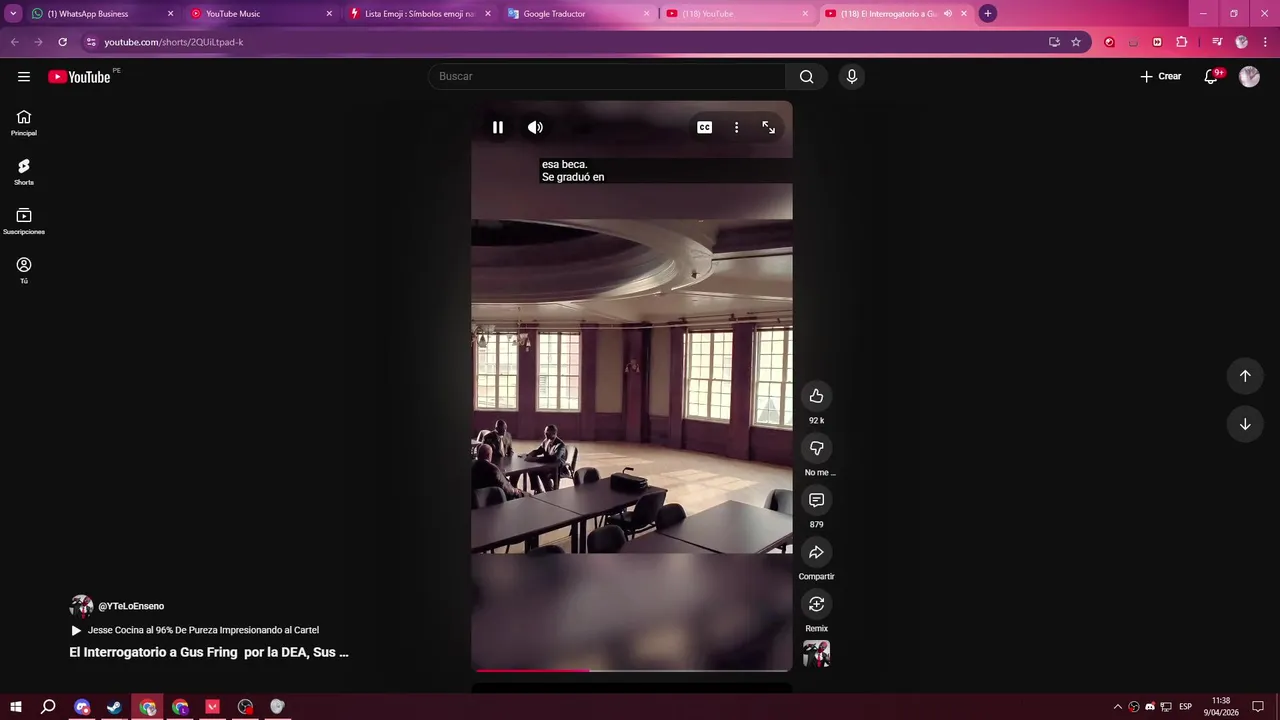Open the YouTube hamburger guide menu

[24, 77]
